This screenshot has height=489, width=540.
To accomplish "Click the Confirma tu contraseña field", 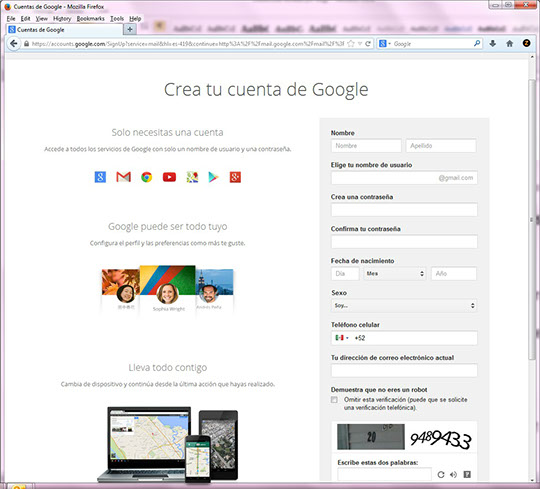I will pos(404,241).
